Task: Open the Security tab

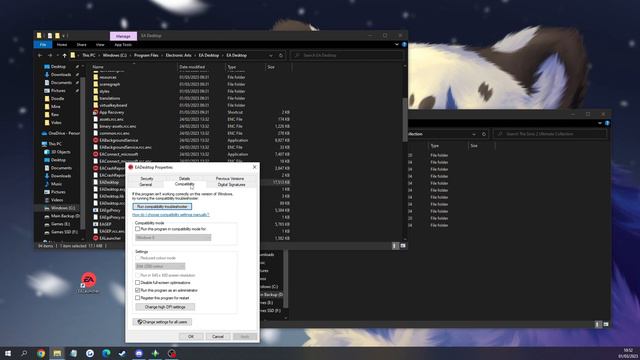Action: tap(147, 178)
